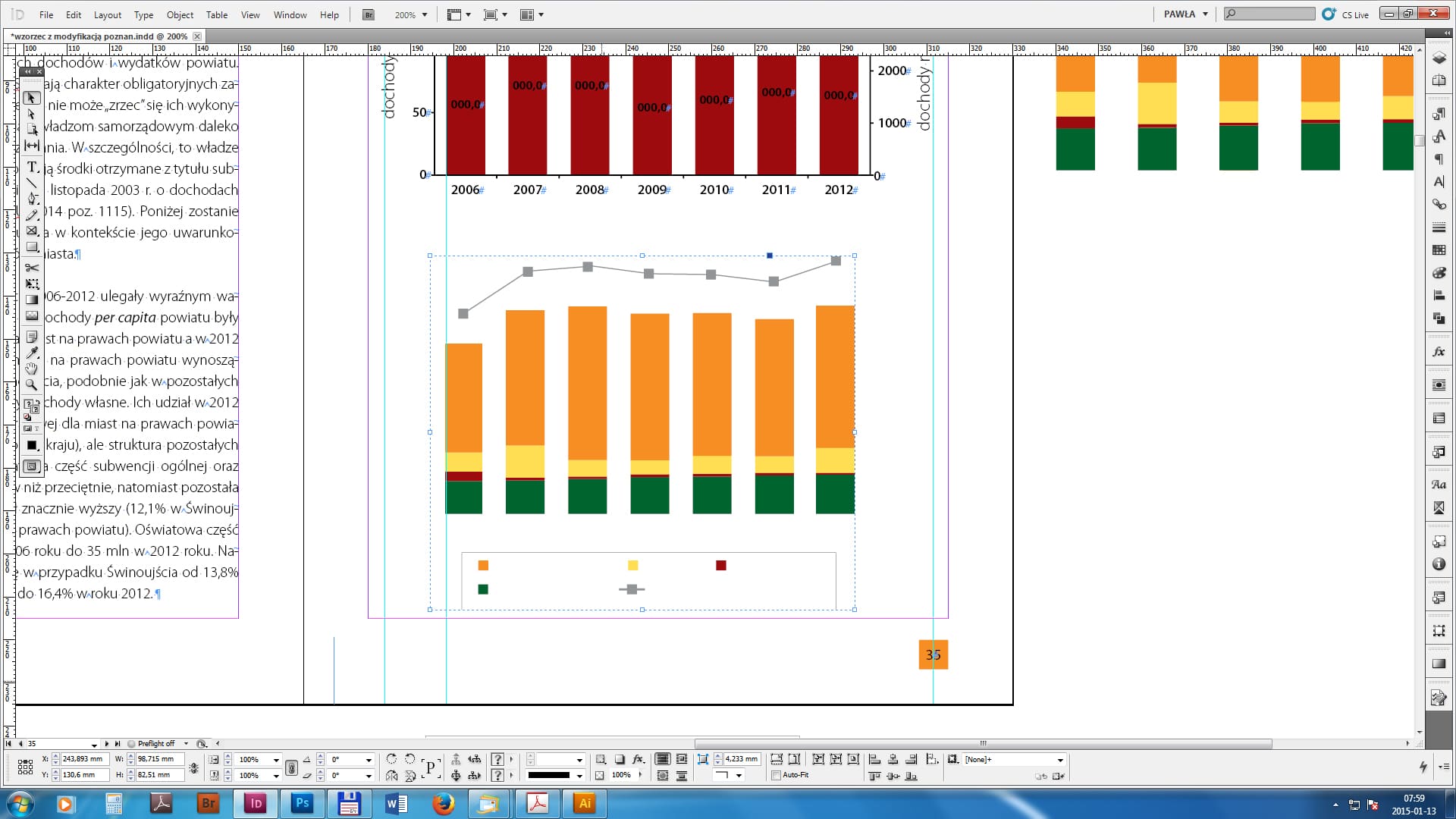1456x819 pixels.
Task: Enable the Auto-Fit checkbox
Action: (x=776, y=775)
